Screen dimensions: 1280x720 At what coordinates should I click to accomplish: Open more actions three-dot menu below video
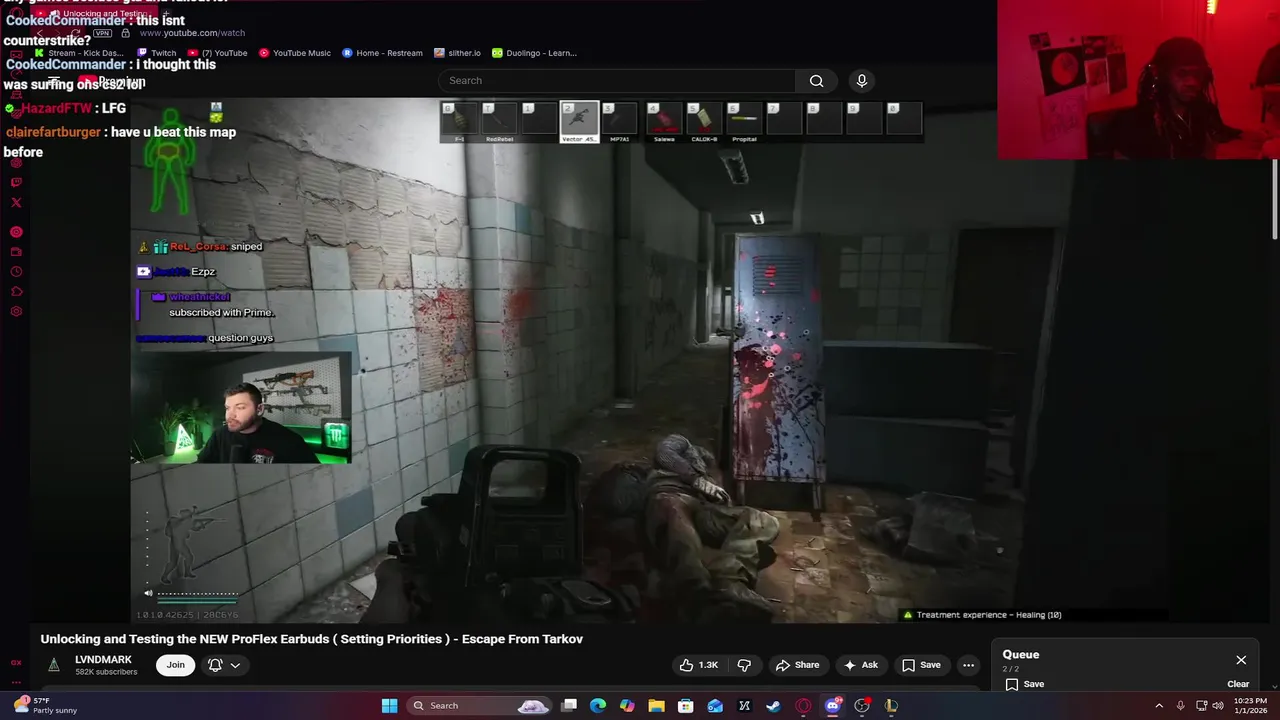coord(968,665)
